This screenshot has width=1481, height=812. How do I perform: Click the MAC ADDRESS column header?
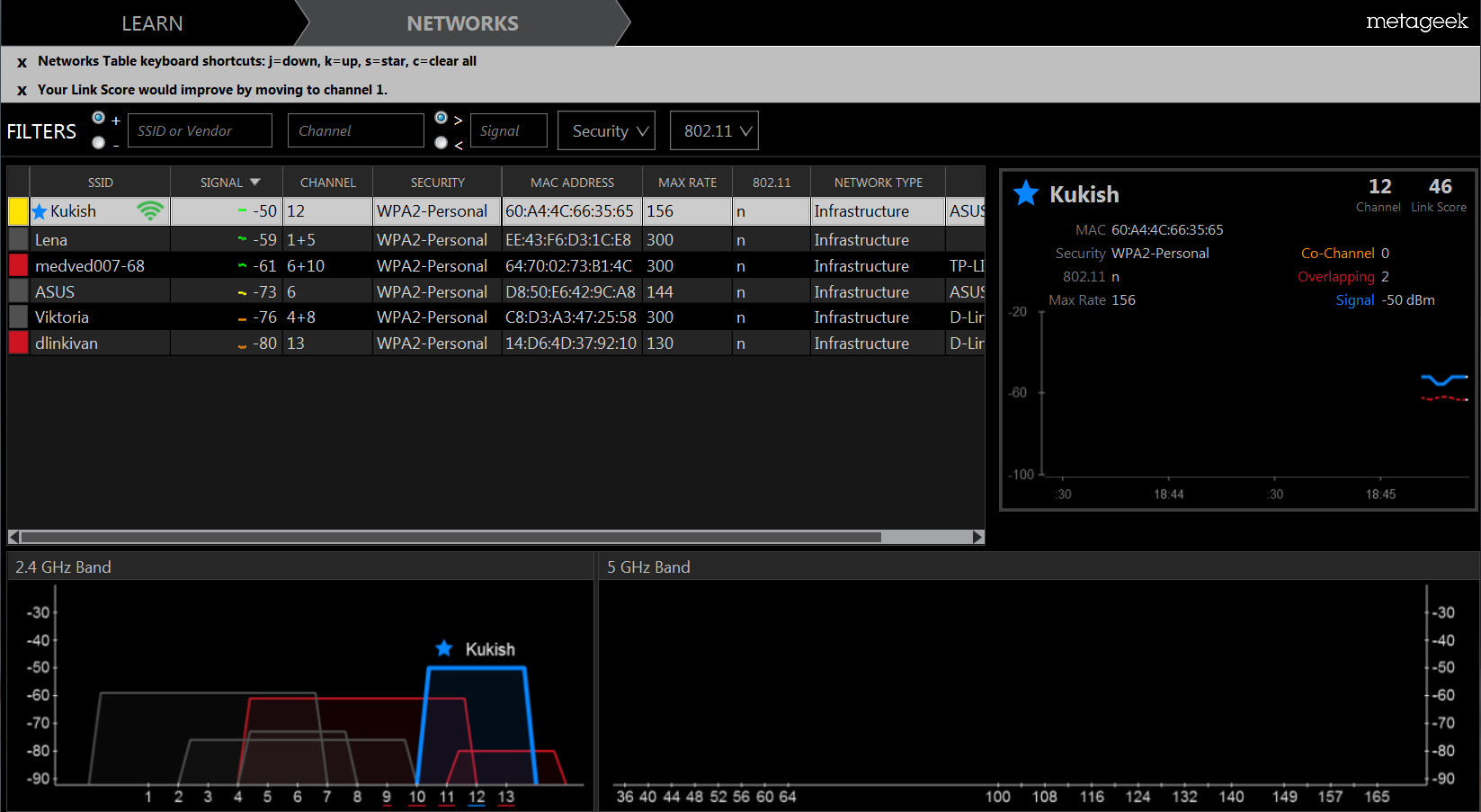point(572,183)
